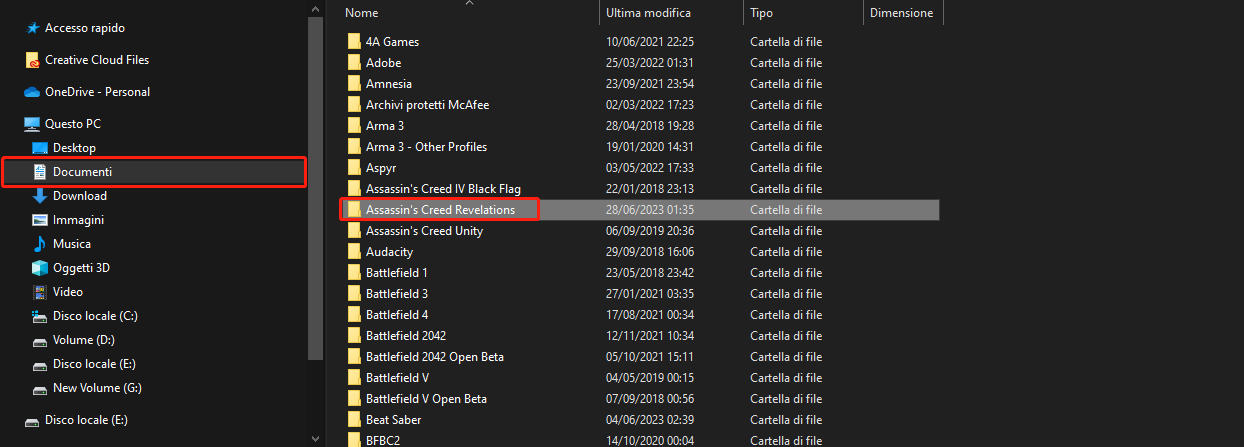Select the Battlefield 4 folder
Screen dimensions: 1244x447
click(x=397, y=315)
